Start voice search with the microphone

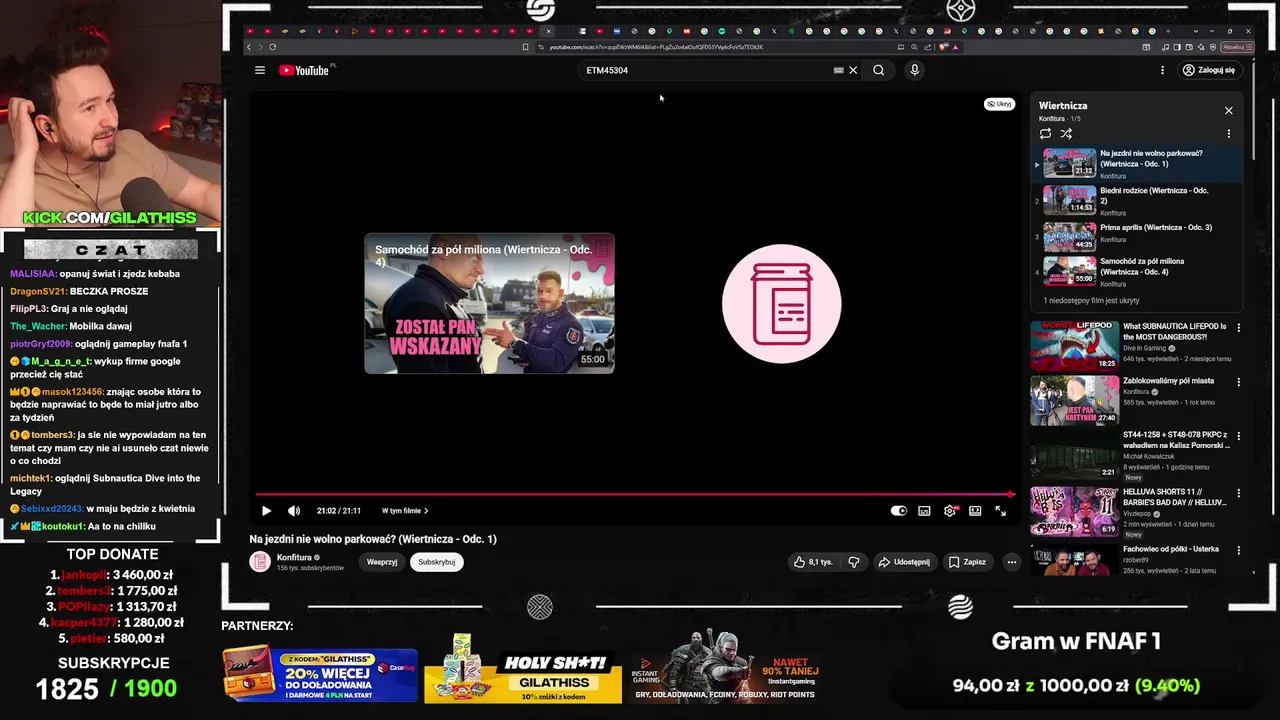pyautogui.click(x=914, y=70)
